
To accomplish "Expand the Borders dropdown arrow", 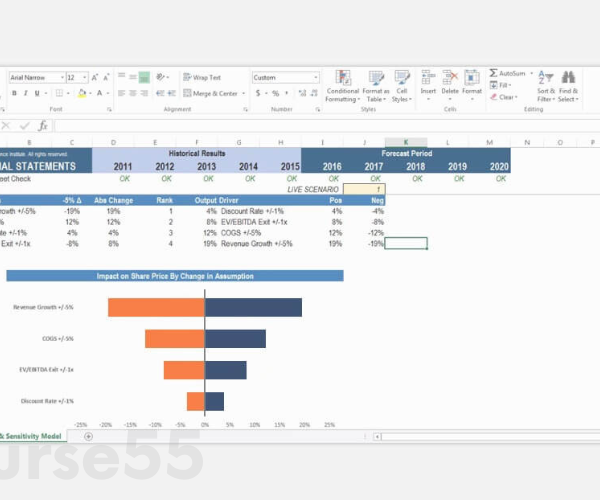I will point(68,93).
